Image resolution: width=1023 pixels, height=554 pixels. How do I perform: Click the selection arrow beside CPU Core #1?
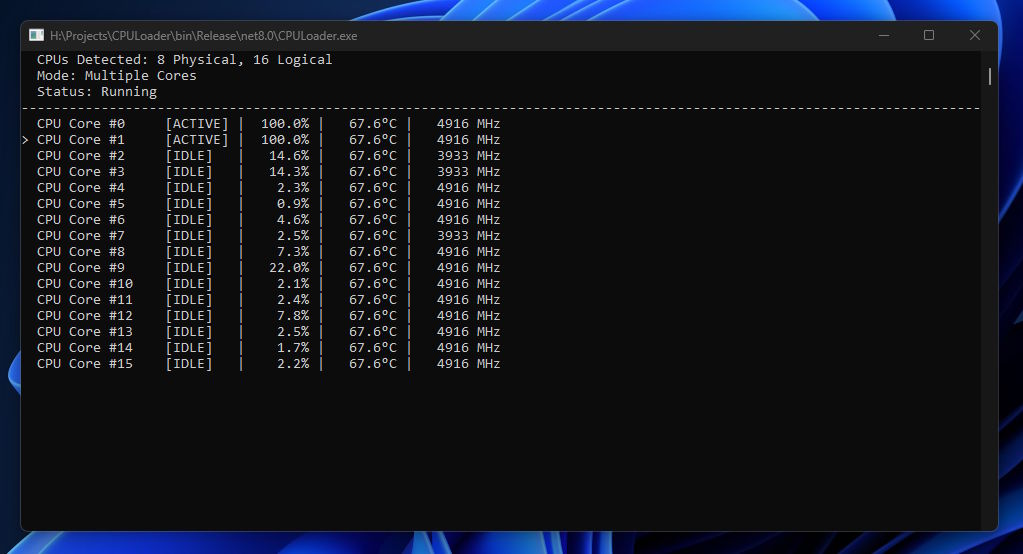pos(25,140)
